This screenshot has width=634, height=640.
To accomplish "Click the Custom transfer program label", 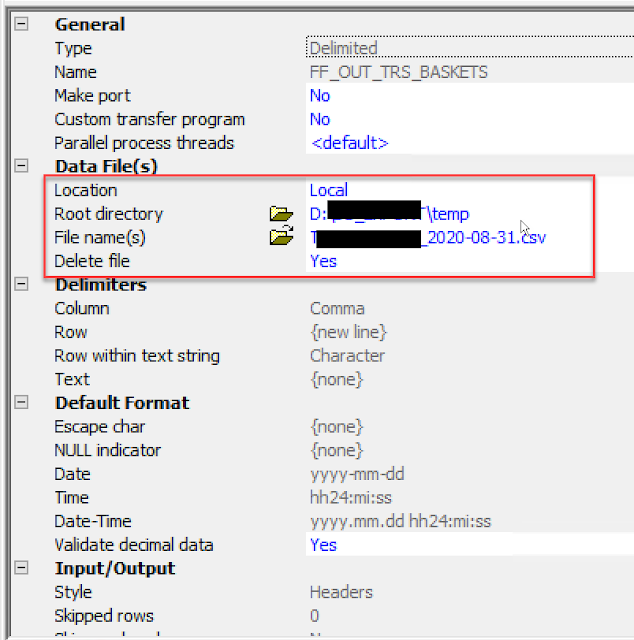I will coord(150,120).
